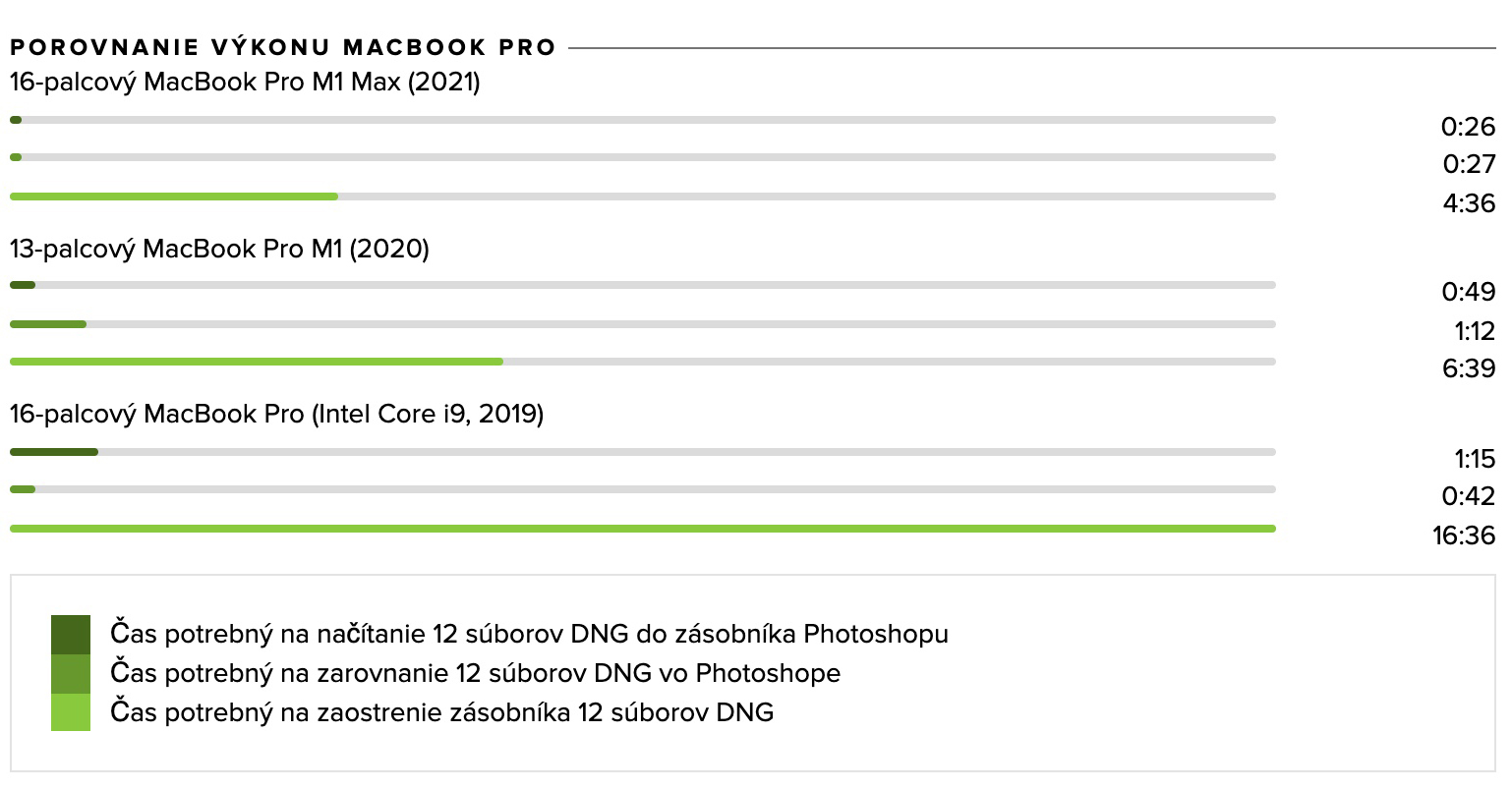Click the 6:39 M1 2020 sharpening bar

[x=257, y=362]
